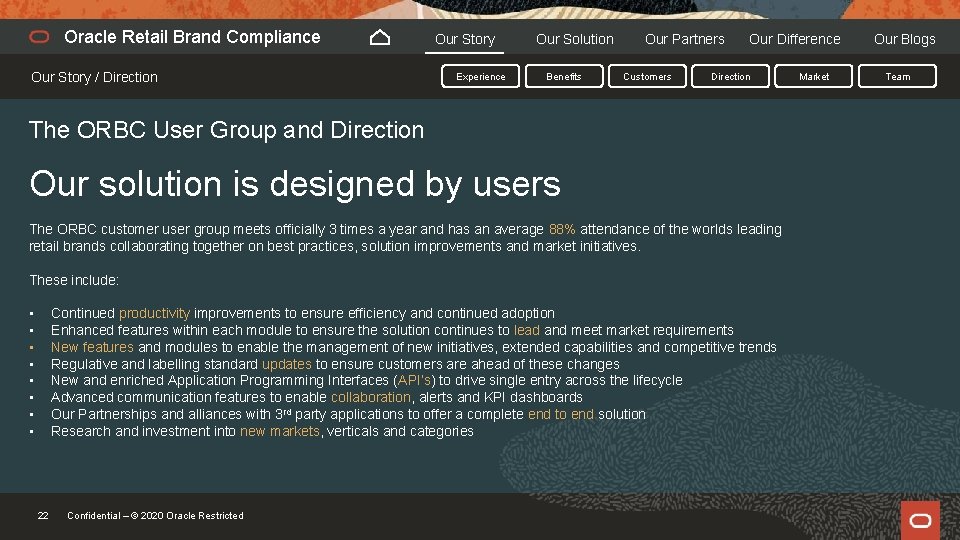
Task: Click the highlighted word 'updates'
Action: coord(287,364)
